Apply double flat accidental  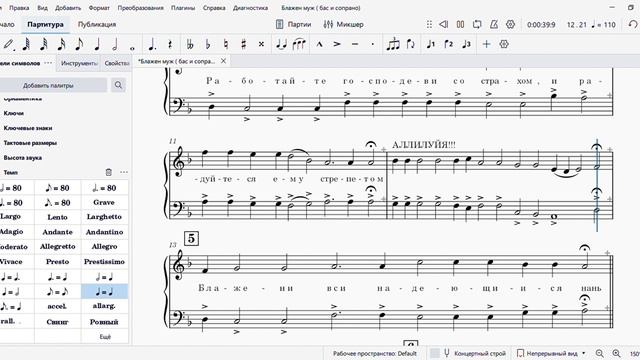190,44
